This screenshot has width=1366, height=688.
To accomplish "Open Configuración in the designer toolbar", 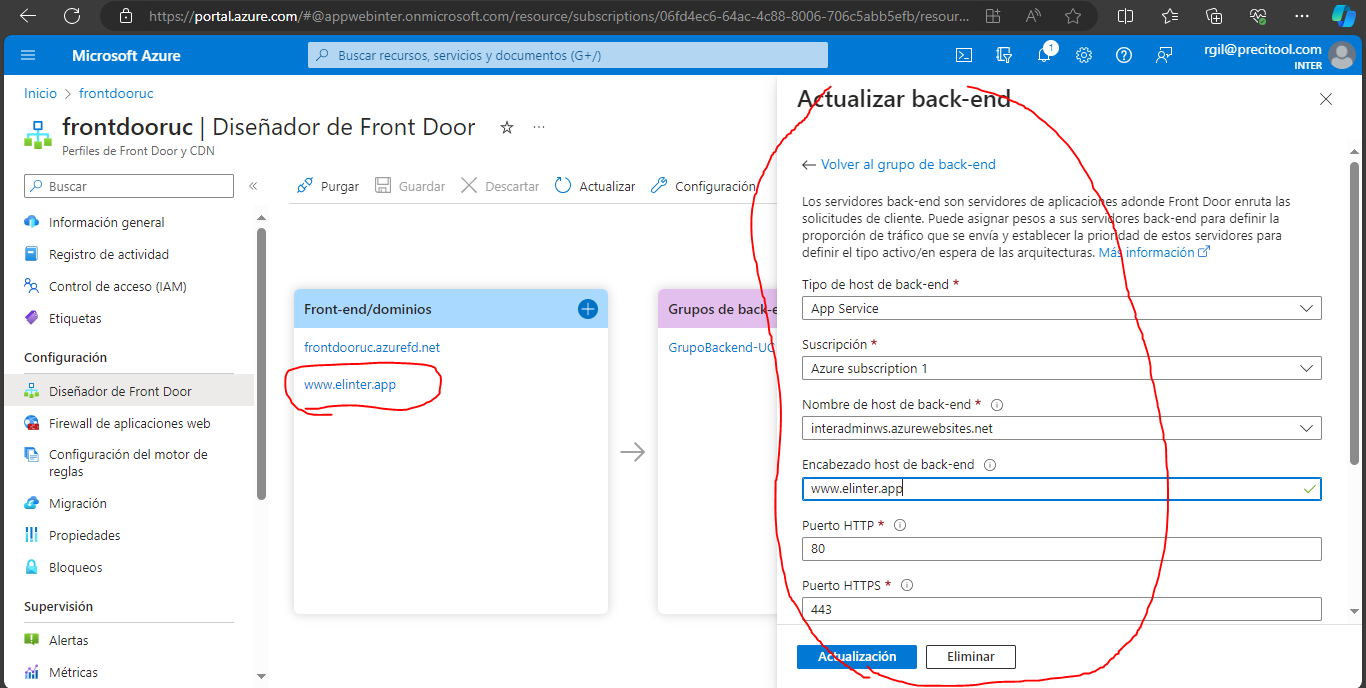I will (x=703, y=186).
